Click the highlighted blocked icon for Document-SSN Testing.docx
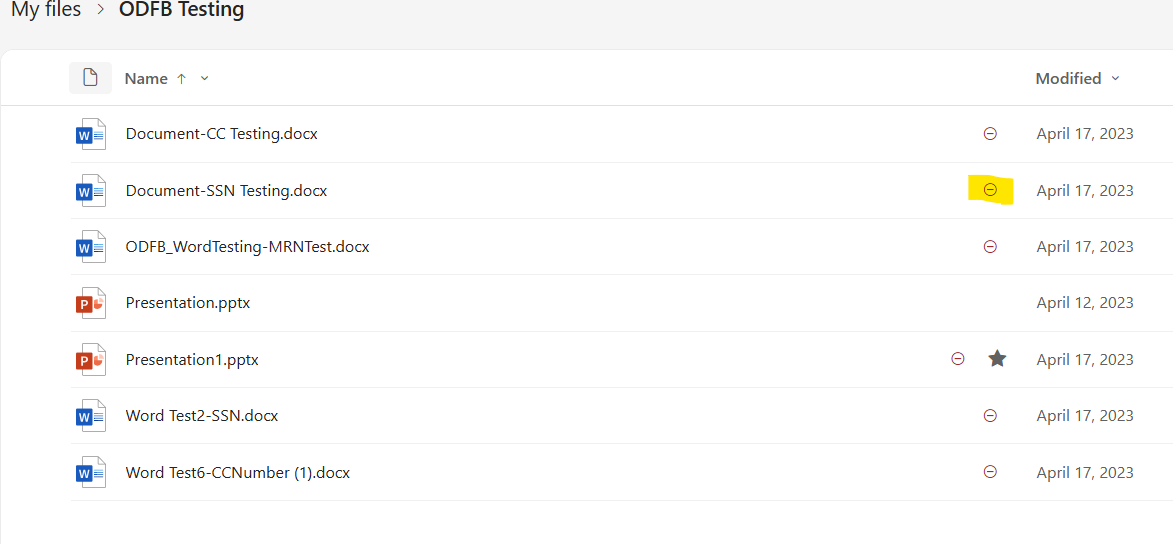Viewport: 1173px width, 544px height. coord(990,190)
